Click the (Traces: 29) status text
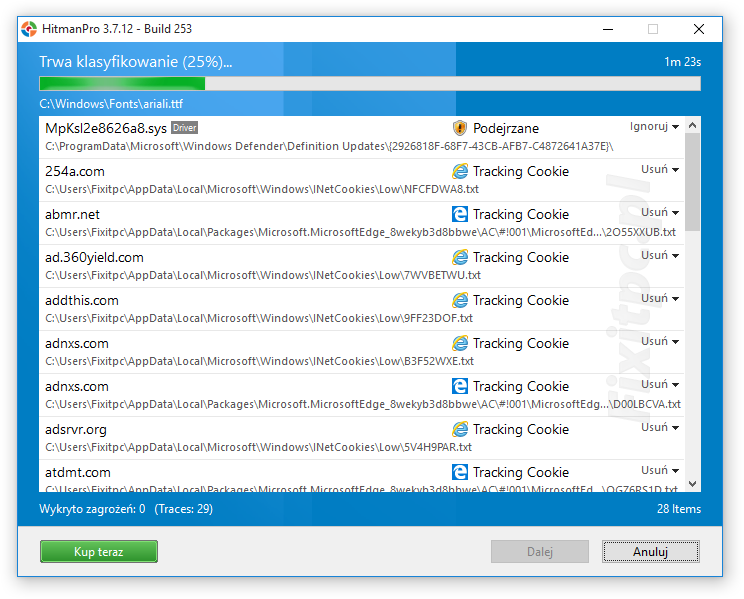Viewport: 744px width, 599px height. (184, 509)
